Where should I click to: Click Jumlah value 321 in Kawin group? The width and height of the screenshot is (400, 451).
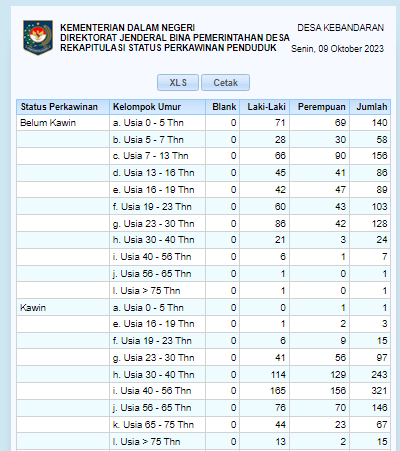pyautogui.click(x=379, y=391)
